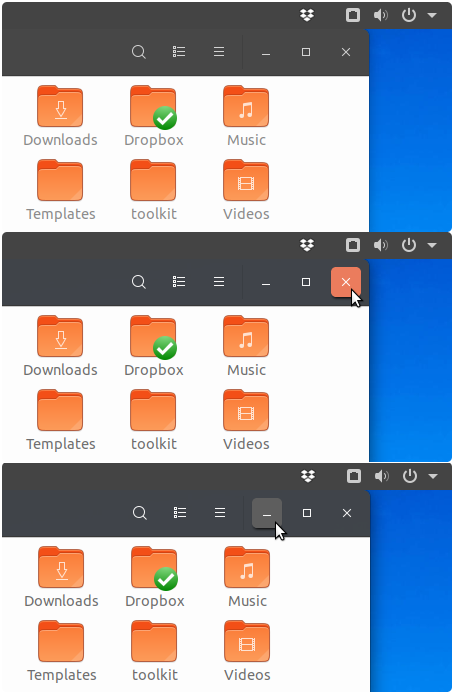Screen dimensions: 452x692
Task: Open toolkit folder in window with red close button
Action: [153, 411]
